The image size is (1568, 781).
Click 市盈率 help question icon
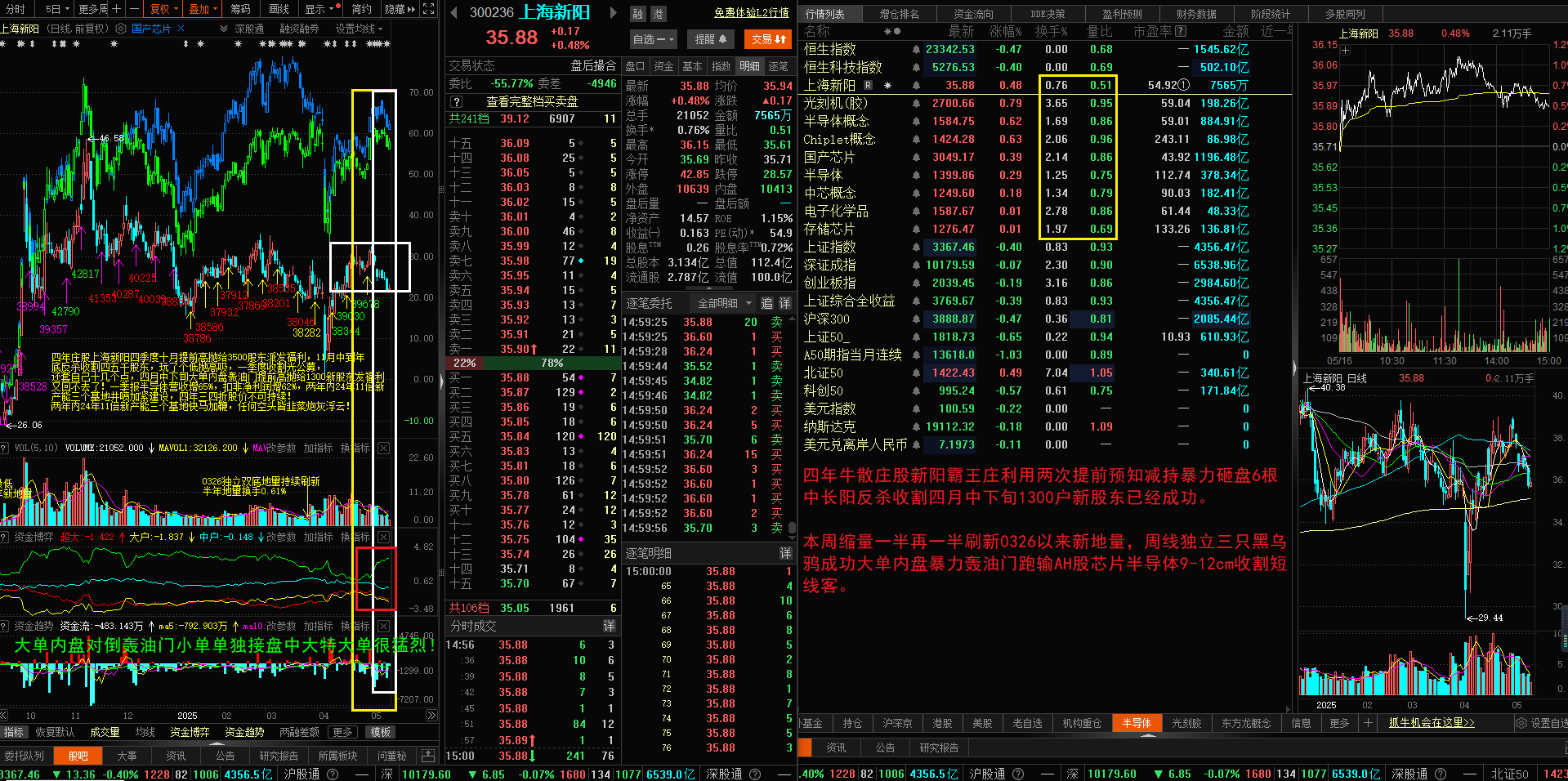point(1181,32)
